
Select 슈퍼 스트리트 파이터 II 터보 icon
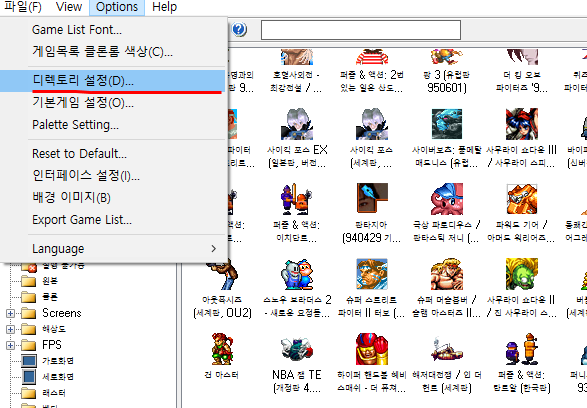[372, 274]
